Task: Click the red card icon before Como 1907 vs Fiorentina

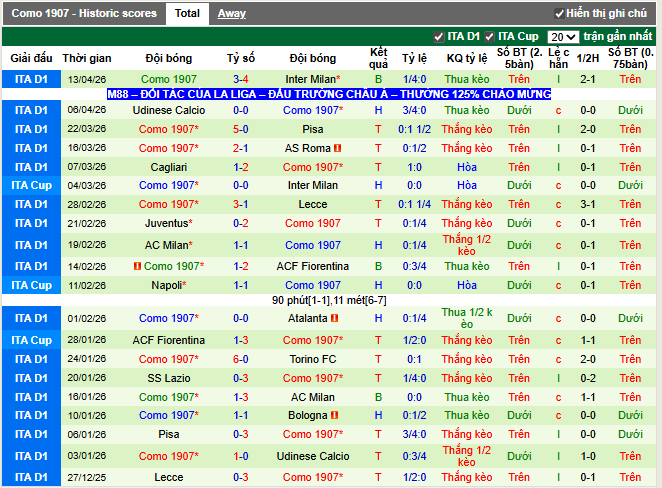Action: (x=137, y=266)
